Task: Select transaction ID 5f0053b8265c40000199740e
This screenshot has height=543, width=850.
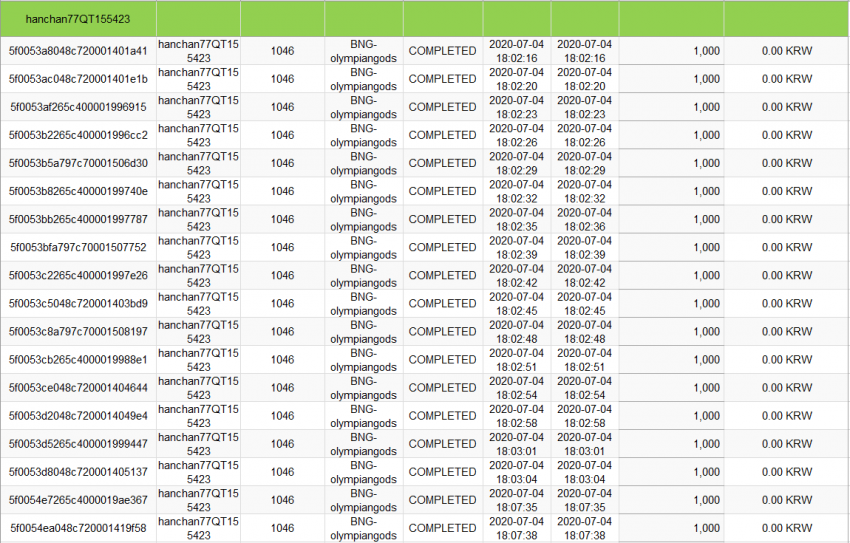Action: 78,191
